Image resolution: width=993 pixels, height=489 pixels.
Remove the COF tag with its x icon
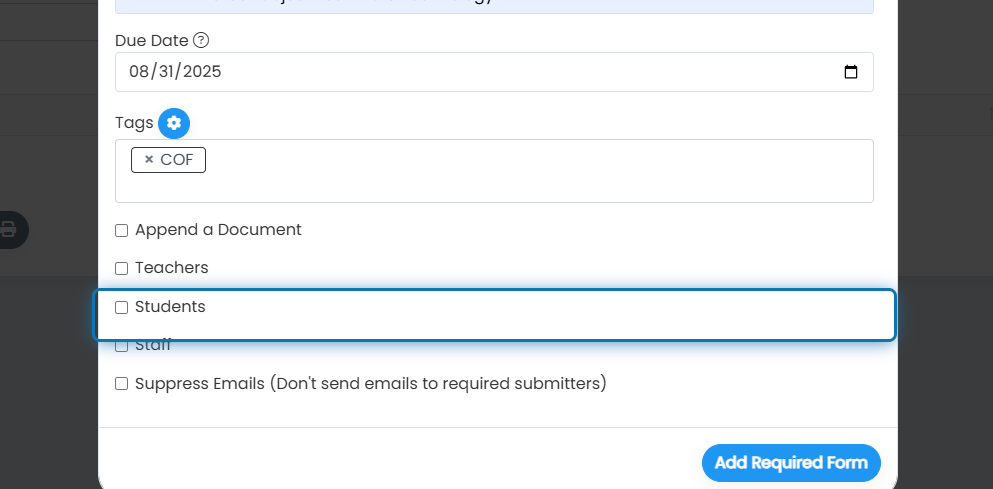149,160
